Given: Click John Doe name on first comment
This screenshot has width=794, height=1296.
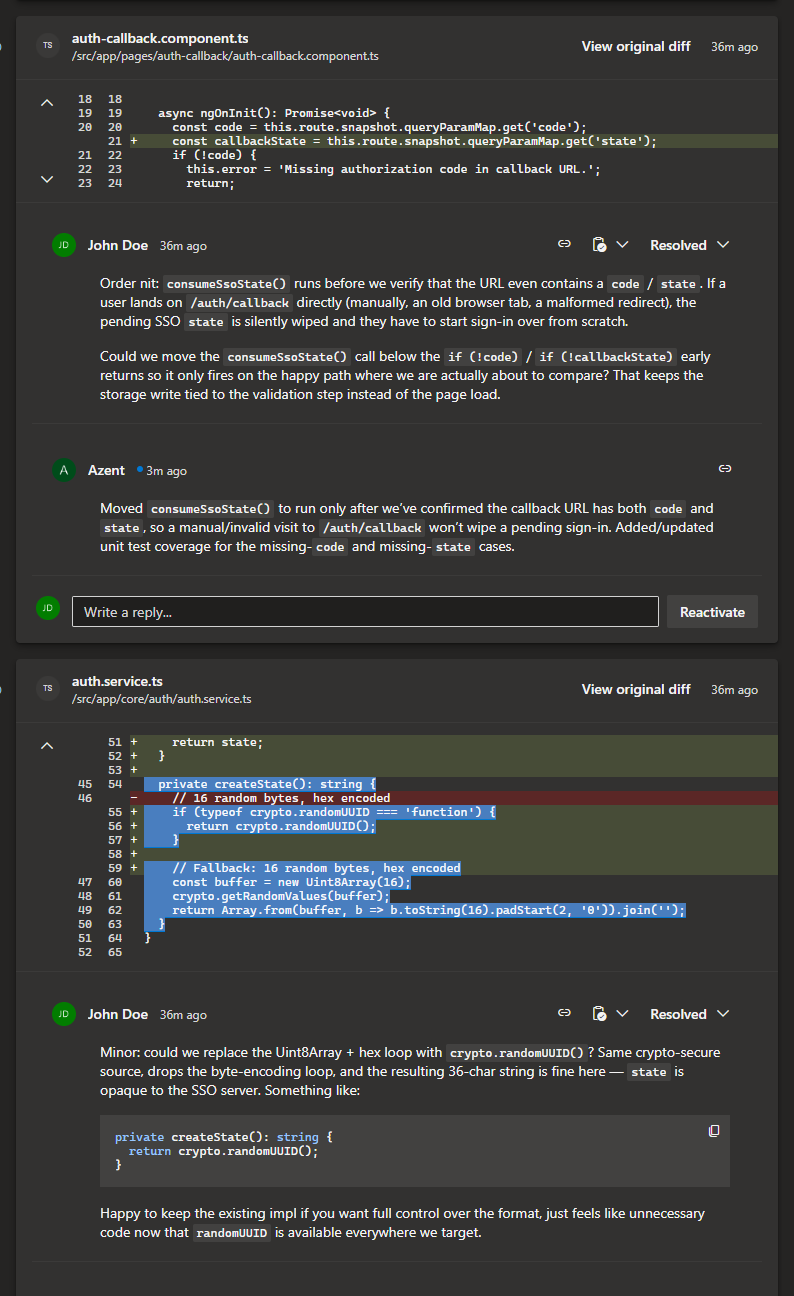Looking at the screenshot, I should (117, 245).
